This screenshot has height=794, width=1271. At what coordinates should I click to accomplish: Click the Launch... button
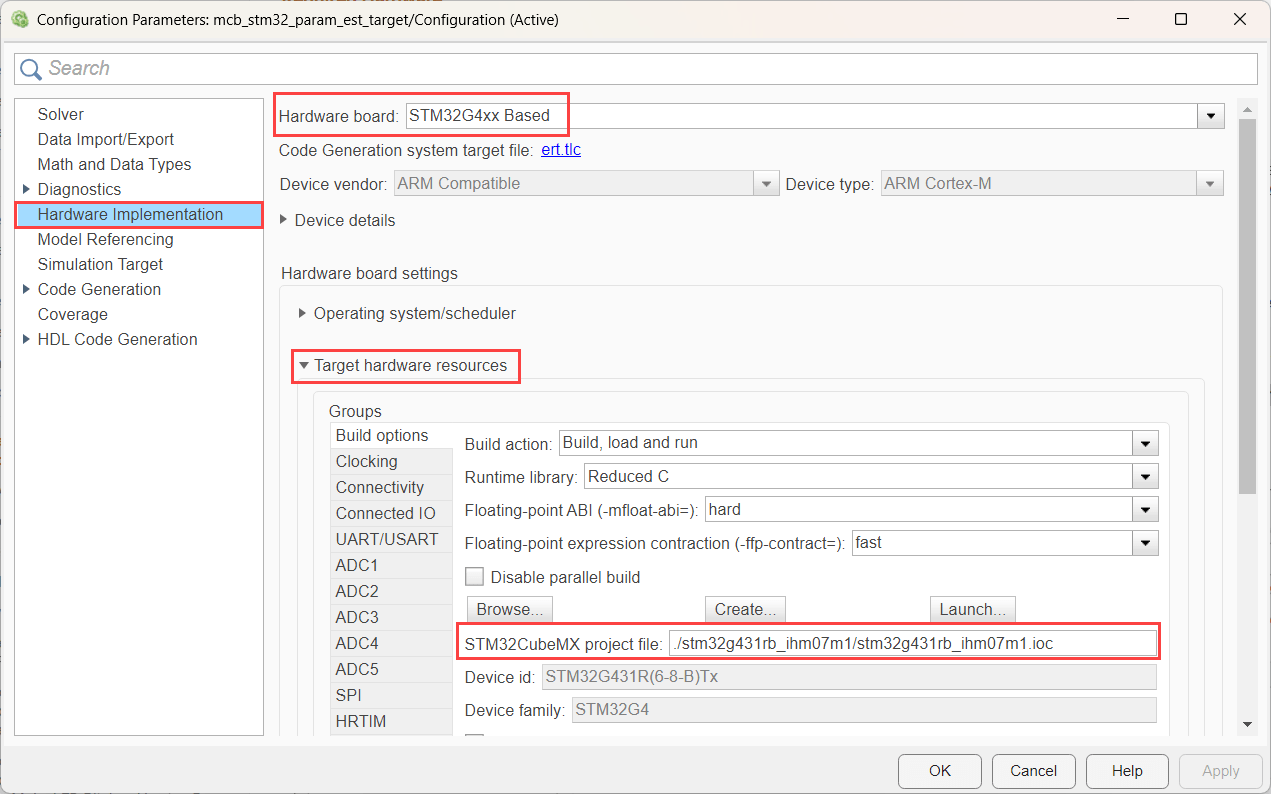pos(972,609)
